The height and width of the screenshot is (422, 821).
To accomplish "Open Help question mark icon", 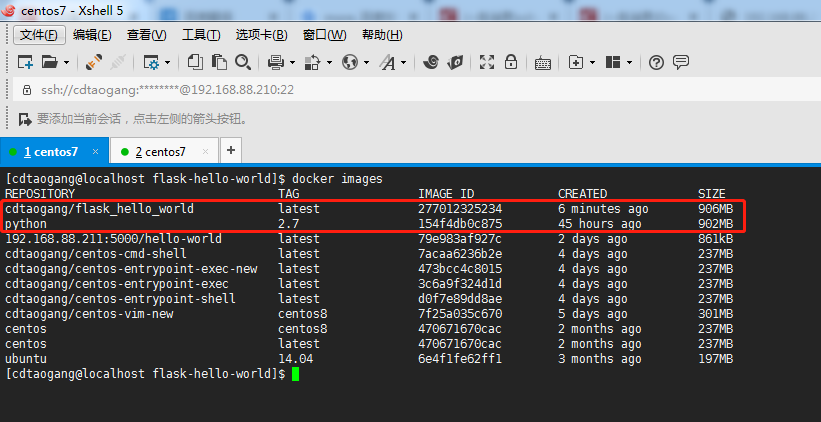I will [656, 63].
